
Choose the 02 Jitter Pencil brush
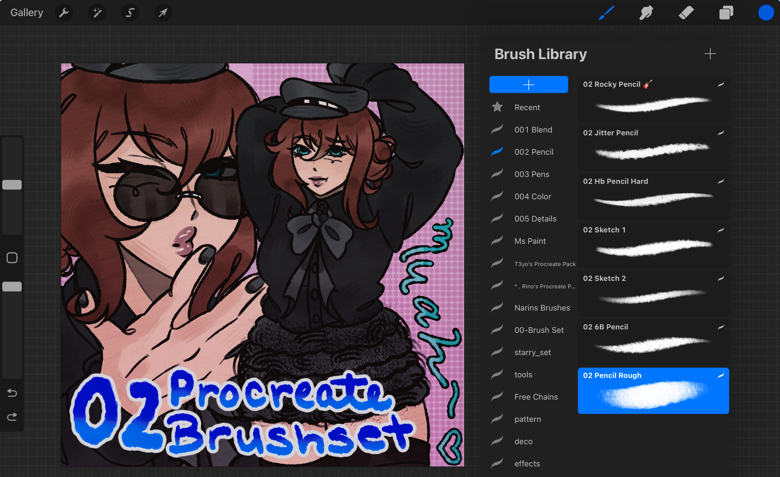pyautogui.click(x=653, y=148)
